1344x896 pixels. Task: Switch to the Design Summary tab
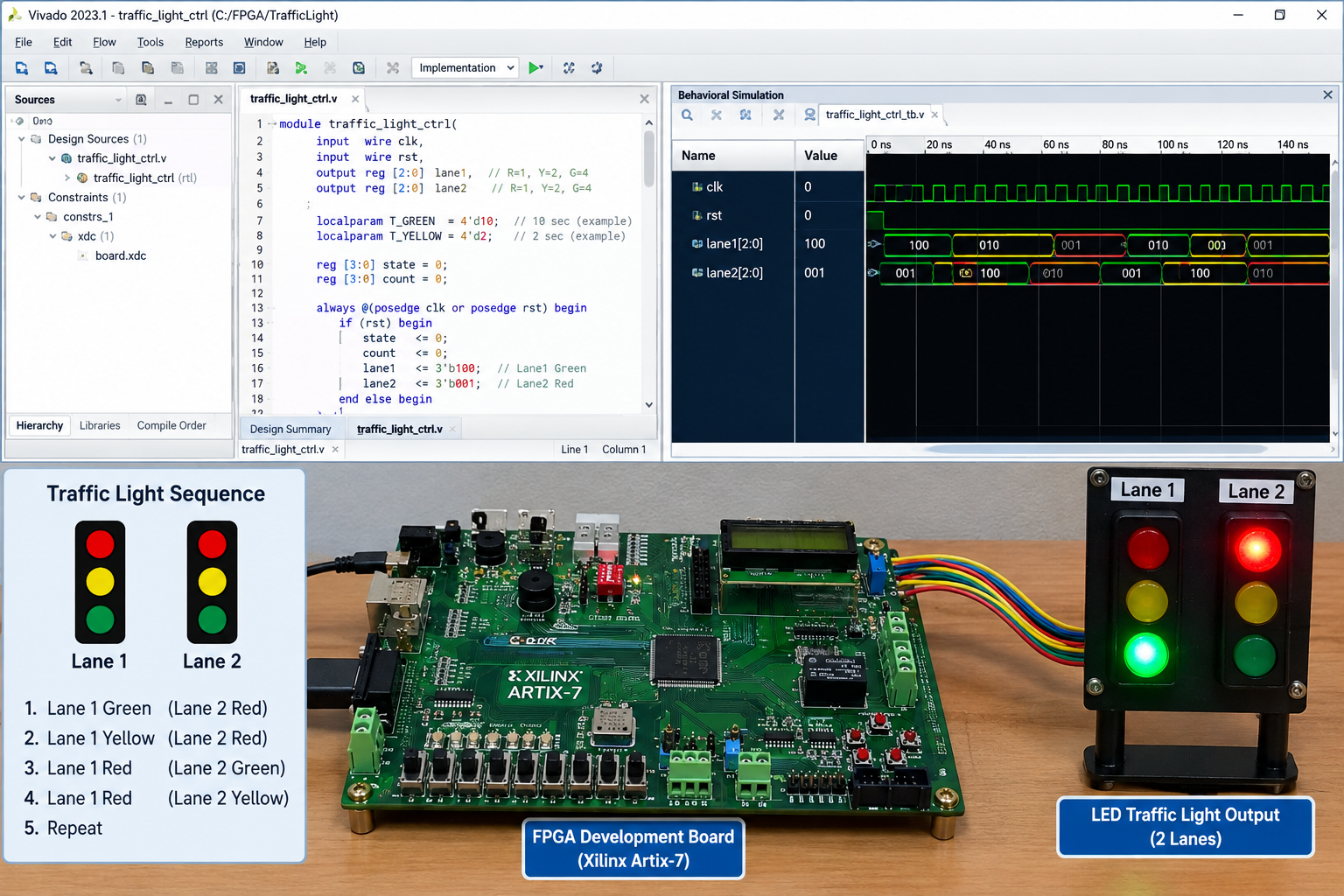290,430
